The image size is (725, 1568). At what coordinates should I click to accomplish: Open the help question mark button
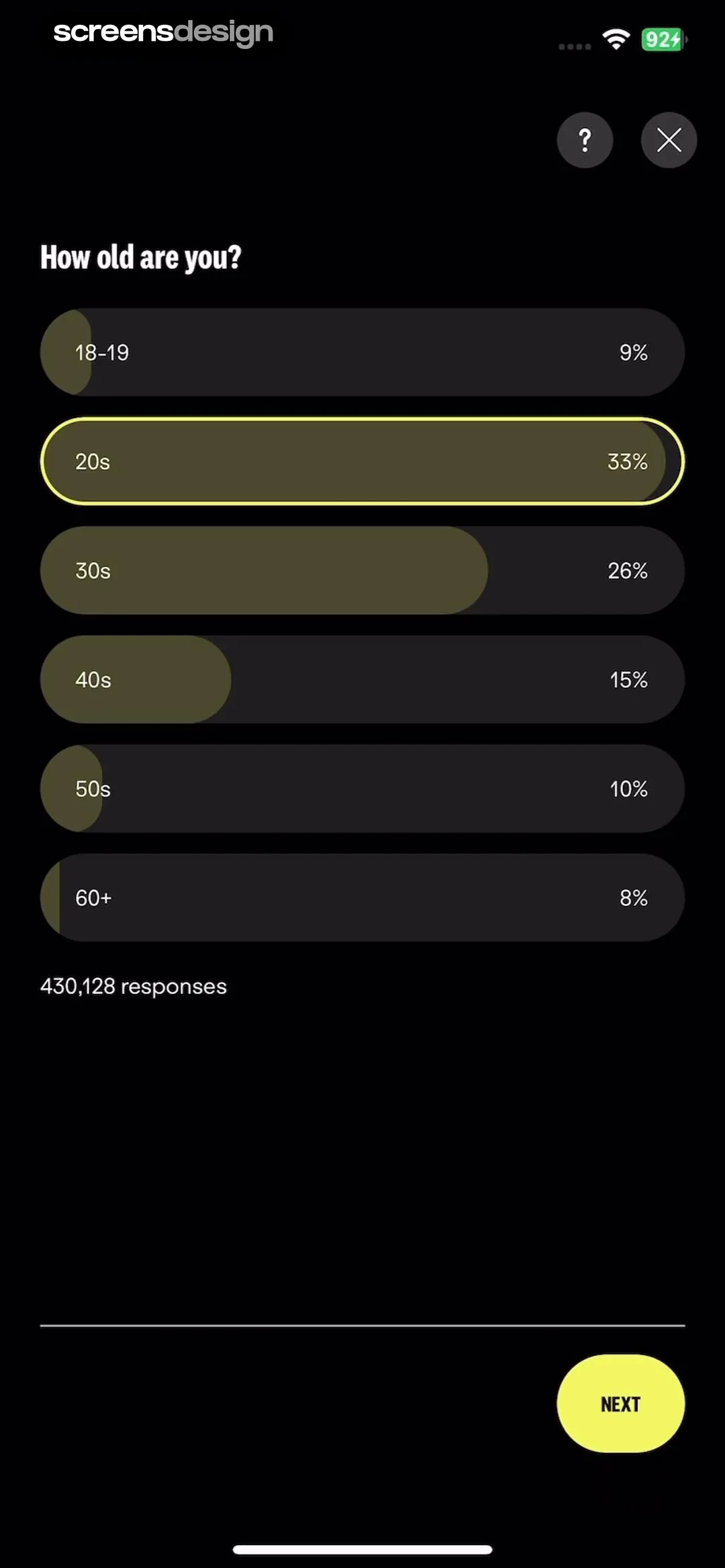pyautogui.click(x=585, y=140)
